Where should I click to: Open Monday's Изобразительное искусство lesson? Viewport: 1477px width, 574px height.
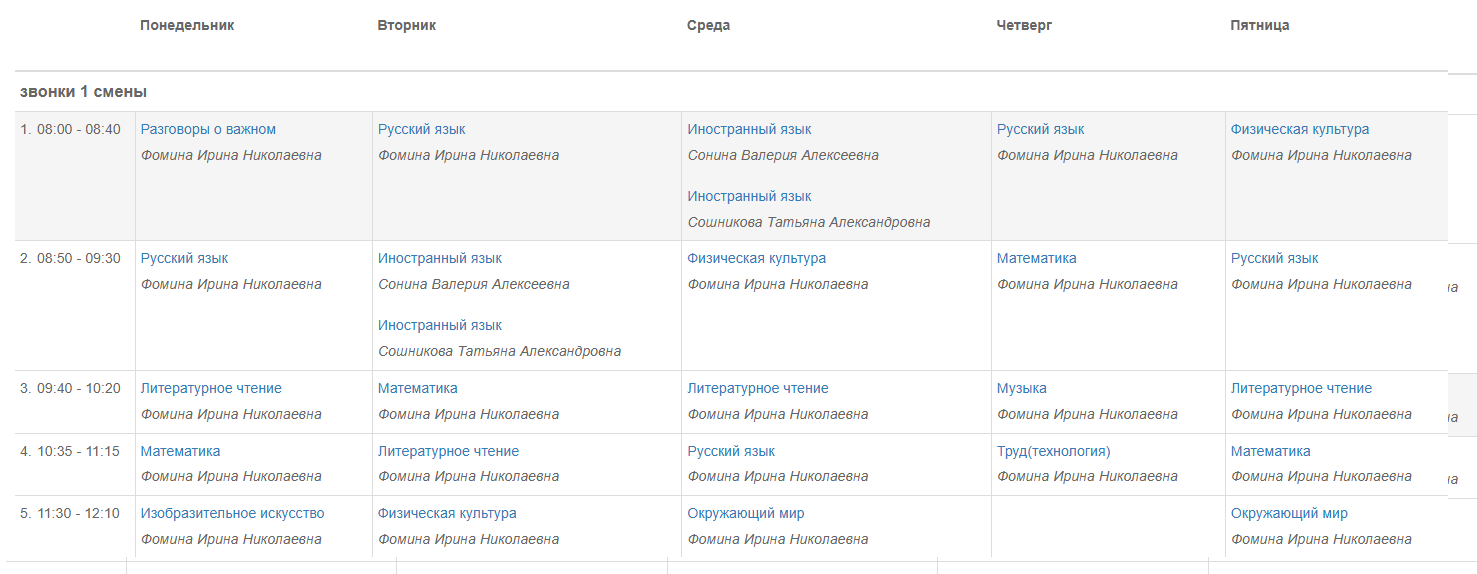coord(232,513)
